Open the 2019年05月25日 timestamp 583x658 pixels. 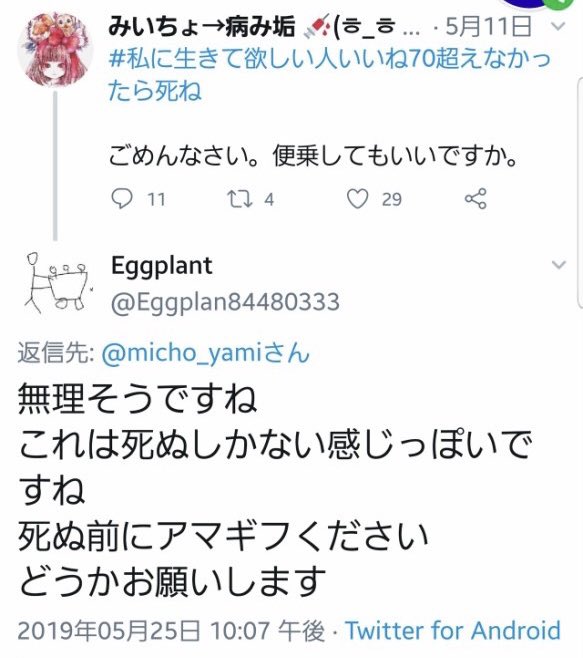(x=171, y=630)
